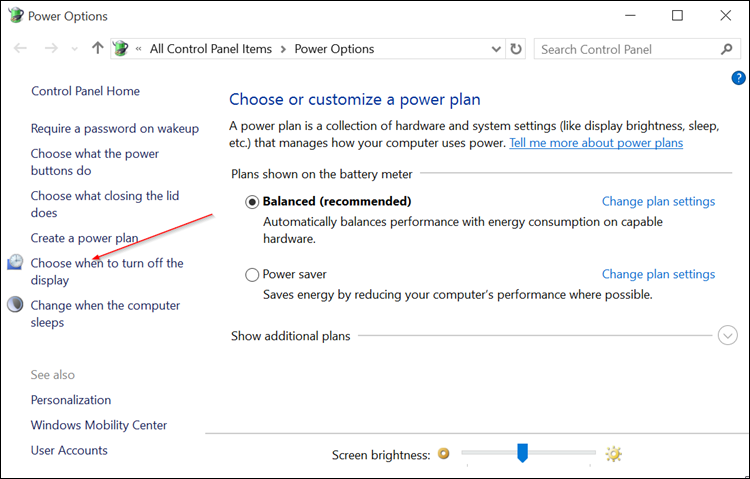Image resolution: width=750 pixels, height=479 pixels.
Task: Click the magnifier search icon
Action: click(x=727, y=49)
